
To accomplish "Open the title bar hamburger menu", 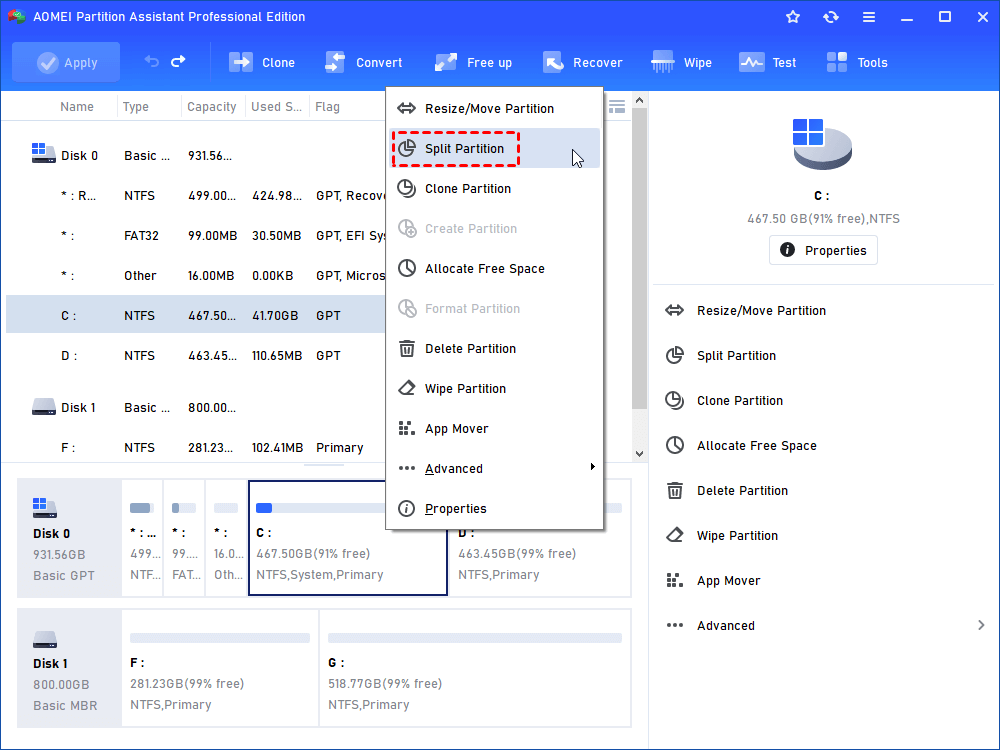I will click(869, 17).
